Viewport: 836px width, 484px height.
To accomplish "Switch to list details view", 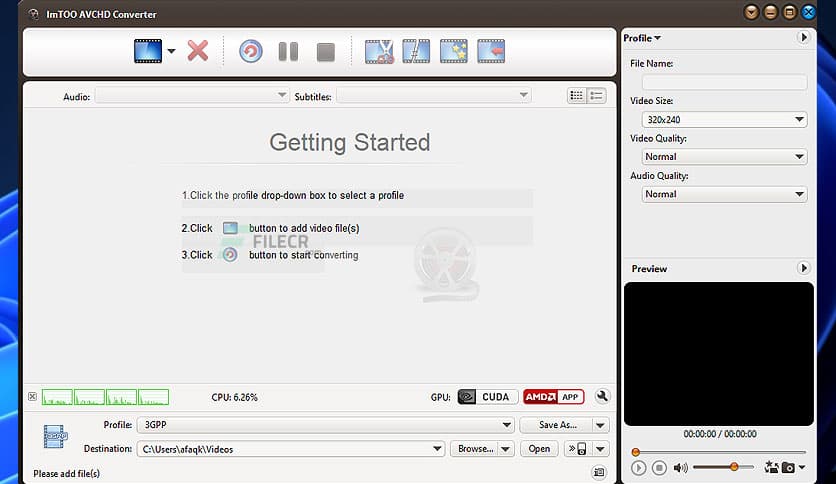I will (x=596, y=95).
